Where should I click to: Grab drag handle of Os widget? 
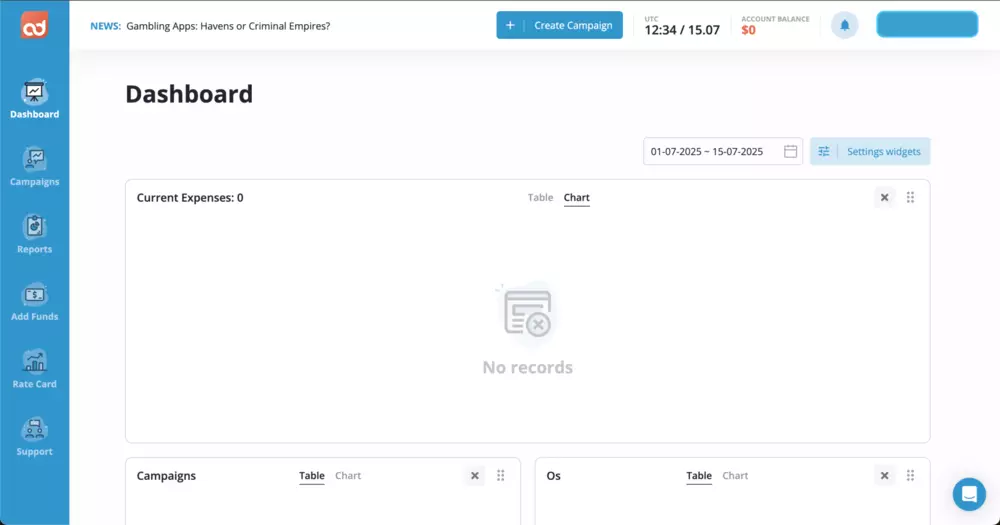[x=911, y=476]
